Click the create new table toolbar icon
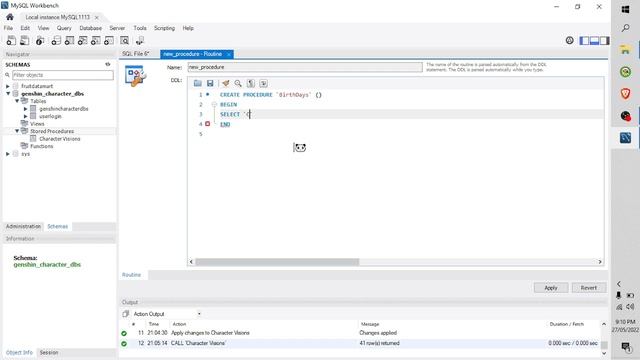 [69, 40]
